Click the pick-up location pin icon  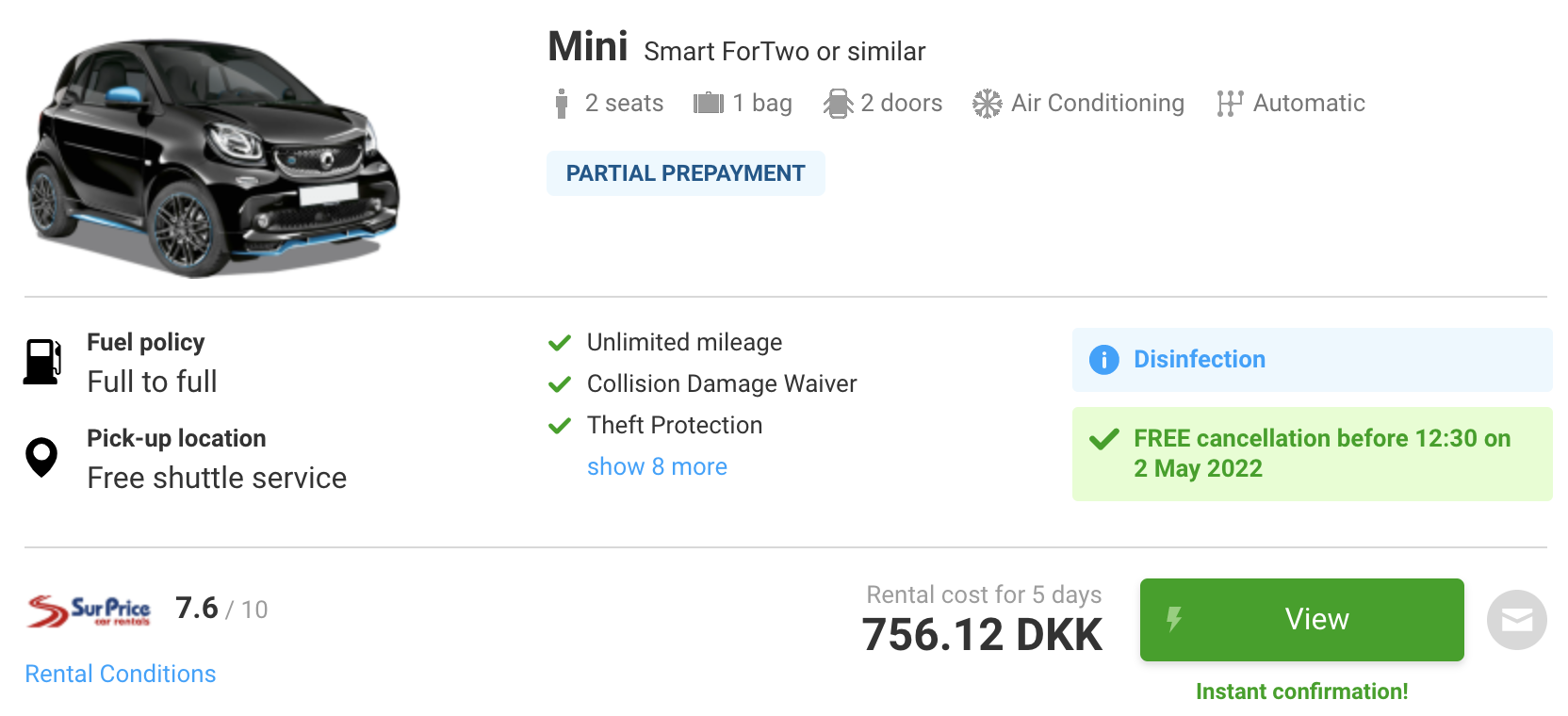click(x=41, y=458)
